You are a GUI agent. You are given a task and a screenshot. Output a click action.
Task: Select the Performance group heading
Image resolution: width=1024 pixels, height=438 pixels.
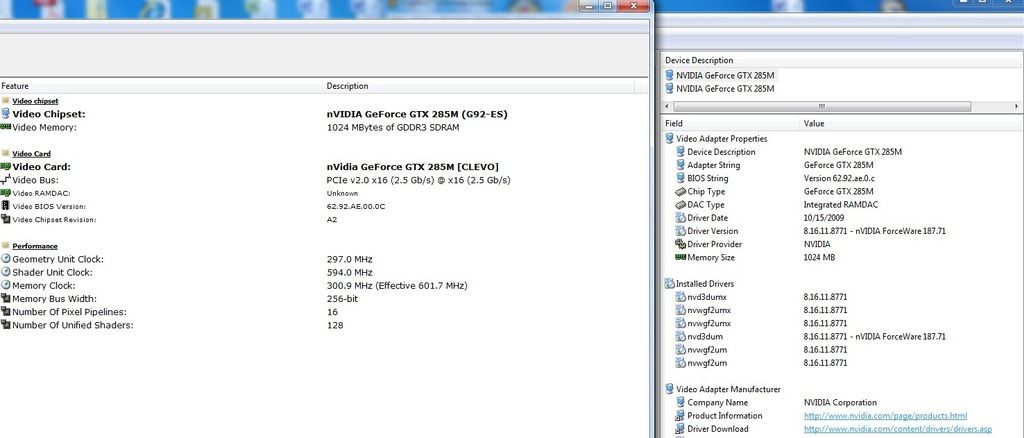(x=35, y=246)
